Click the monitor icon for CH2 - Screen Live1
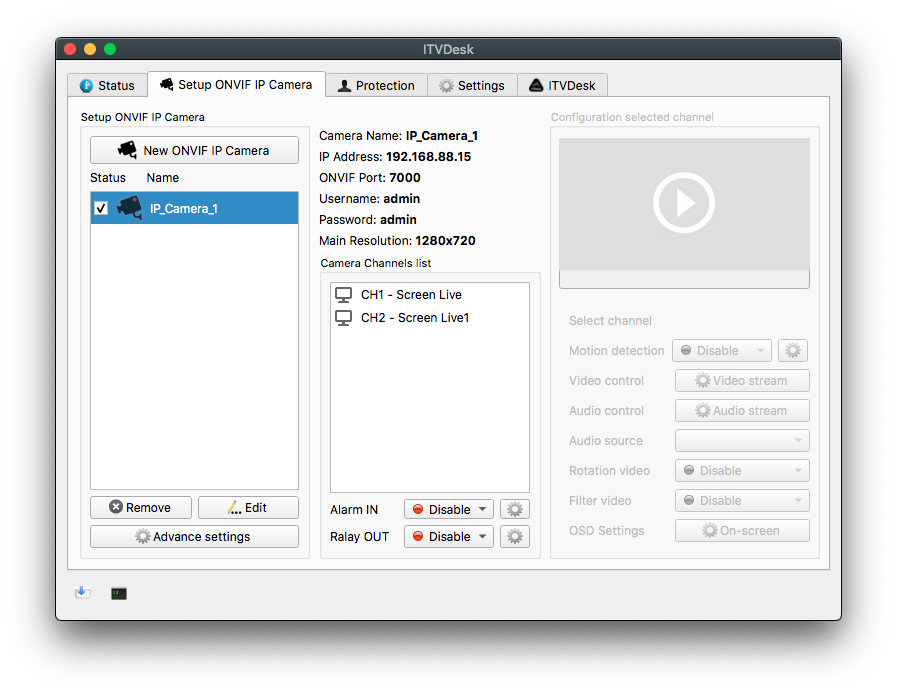 [344, 317]
